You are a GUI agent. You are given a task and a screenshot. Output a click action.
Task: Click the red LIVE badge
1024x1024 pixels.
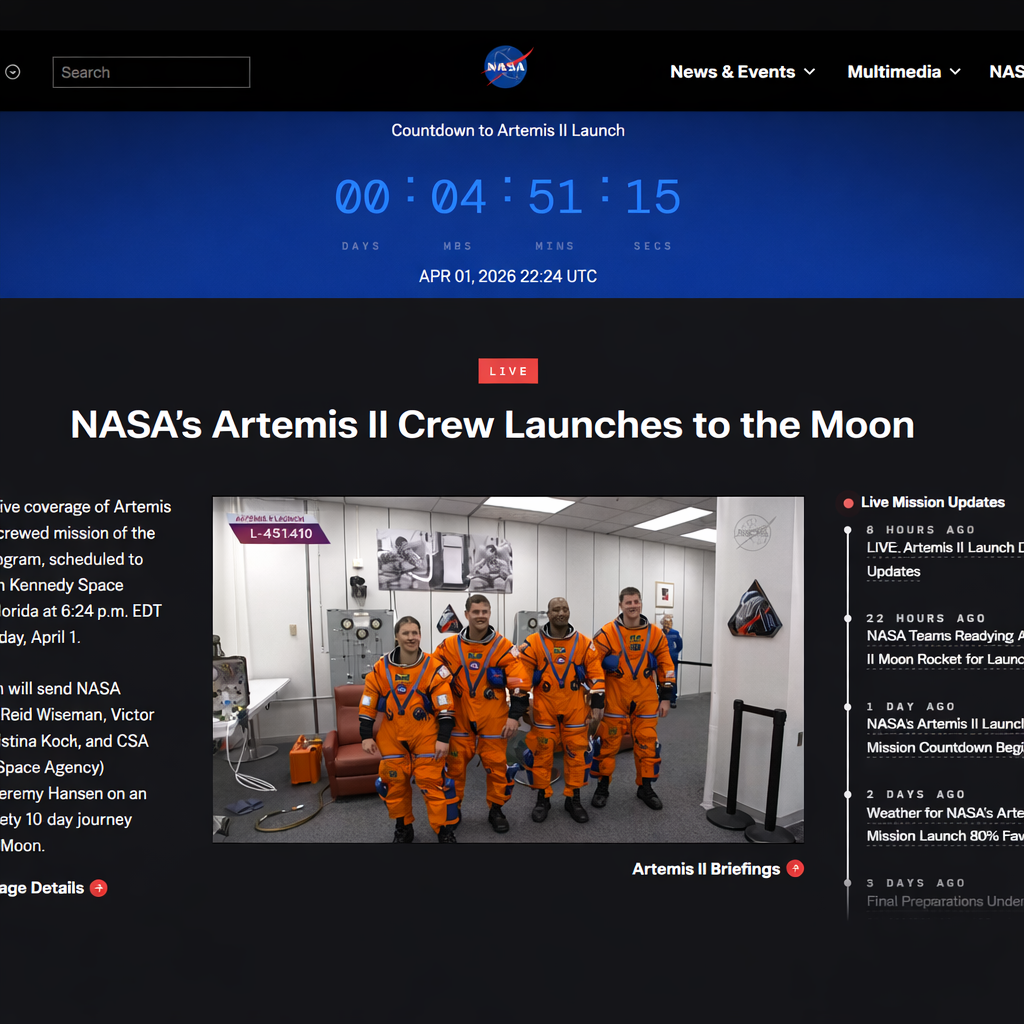coord(508,371)
